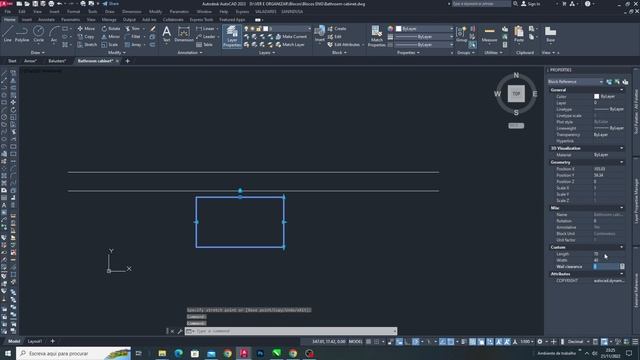This screenshot has width=640, height=360.
Task: Click the Windows Start button
Action: pyautogui.click(x=7, y=353)
